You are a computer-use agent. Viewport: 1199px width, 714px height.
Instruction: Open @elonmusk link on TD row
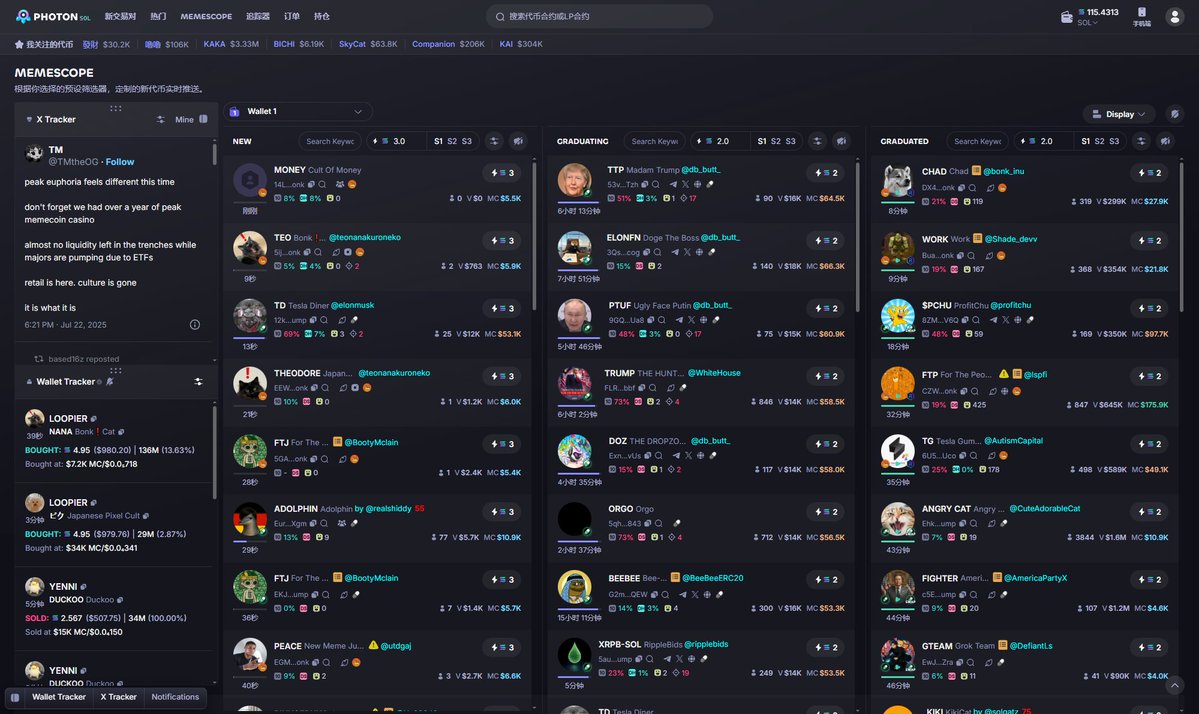[352, 305]
